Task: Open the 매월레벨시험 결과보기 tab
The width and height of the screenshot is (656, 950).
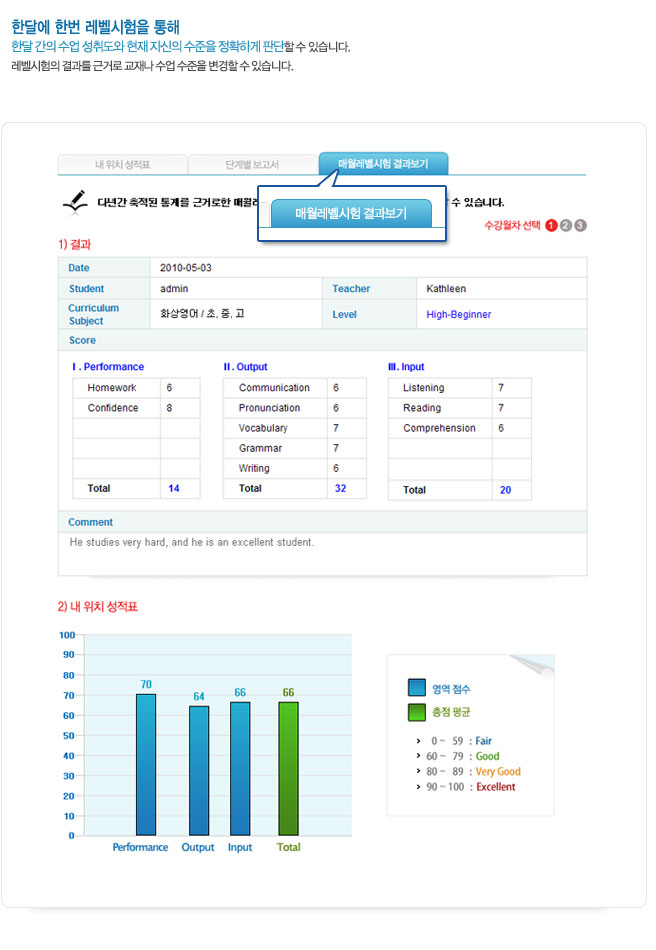Action: [383, 164]
